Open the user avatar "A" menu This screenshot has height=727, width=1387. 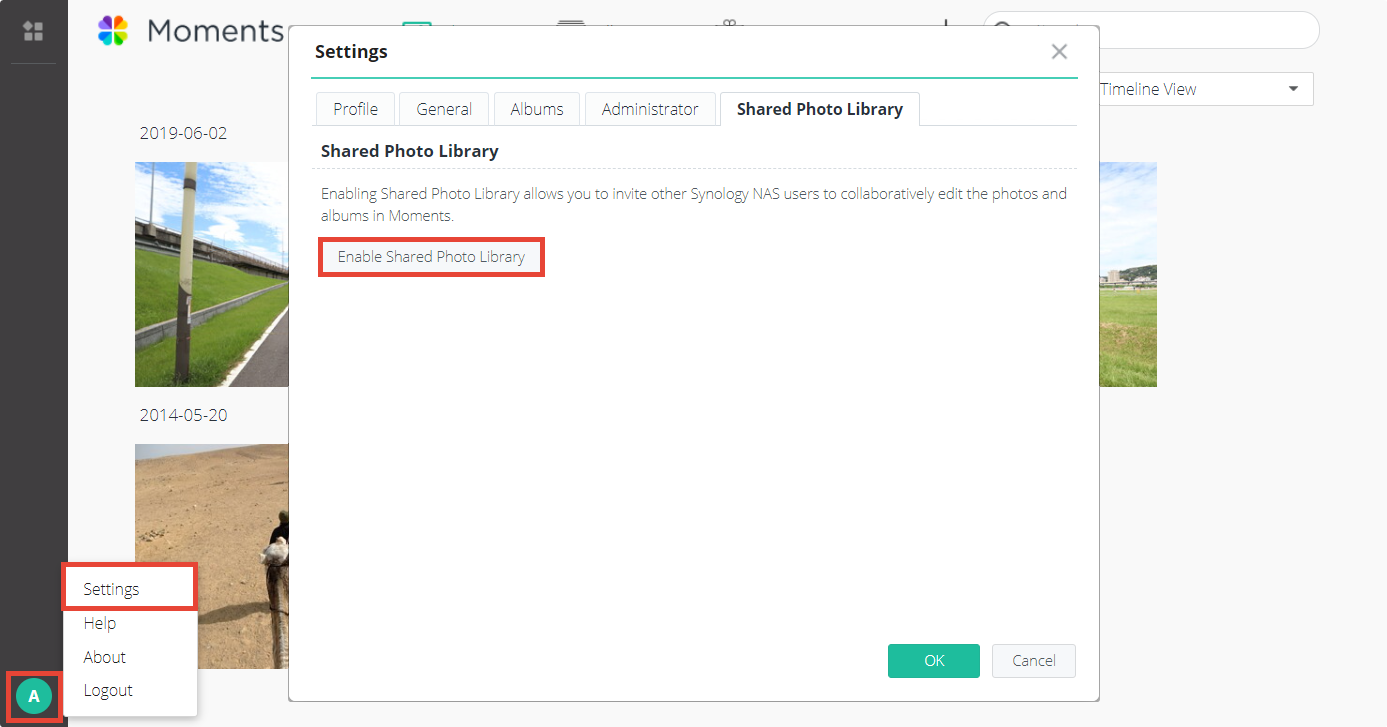[x=34, y=696]
